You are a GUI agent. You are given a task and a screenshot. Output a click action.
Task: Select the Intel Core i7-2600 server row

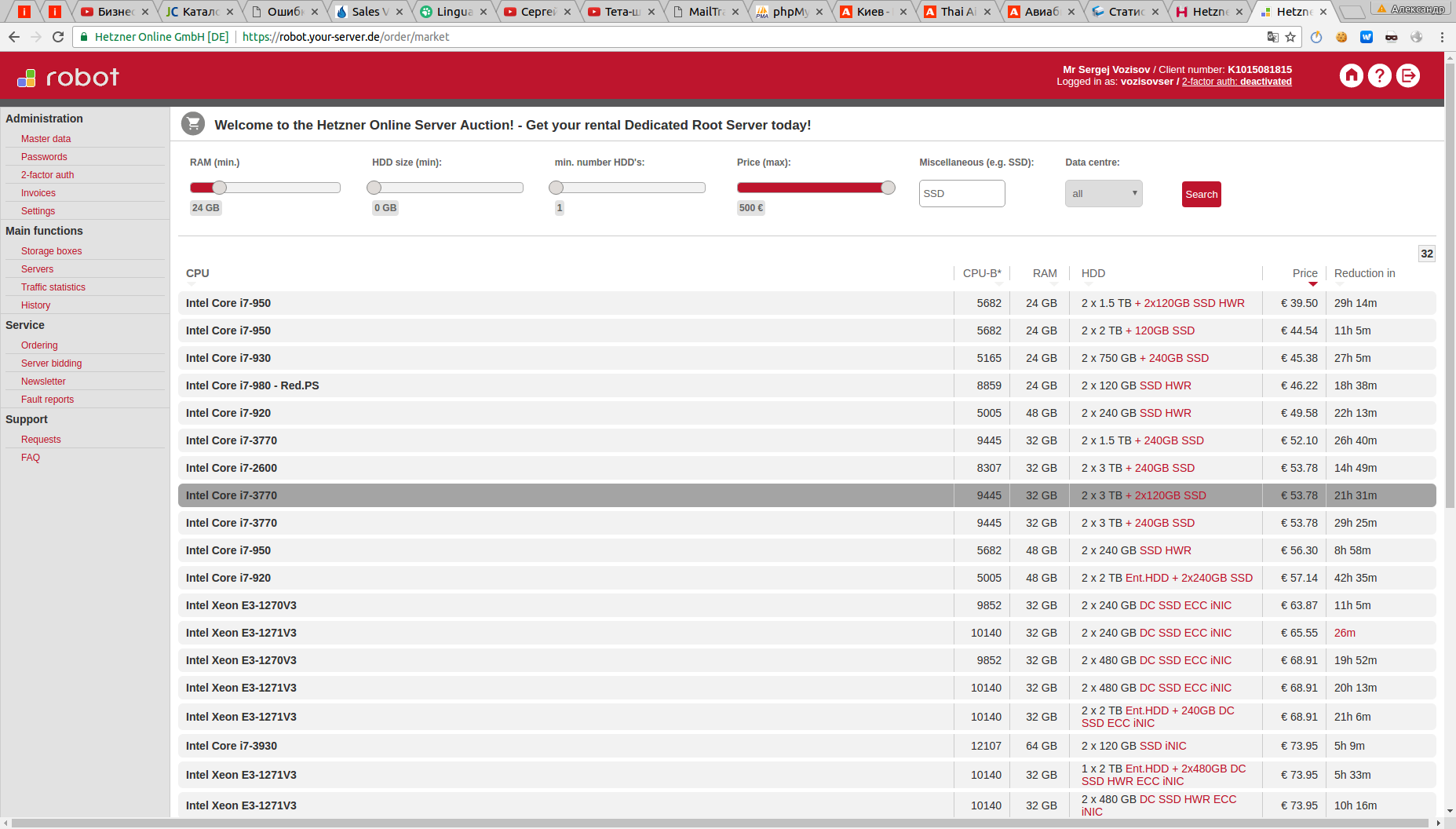pos(807,468)
